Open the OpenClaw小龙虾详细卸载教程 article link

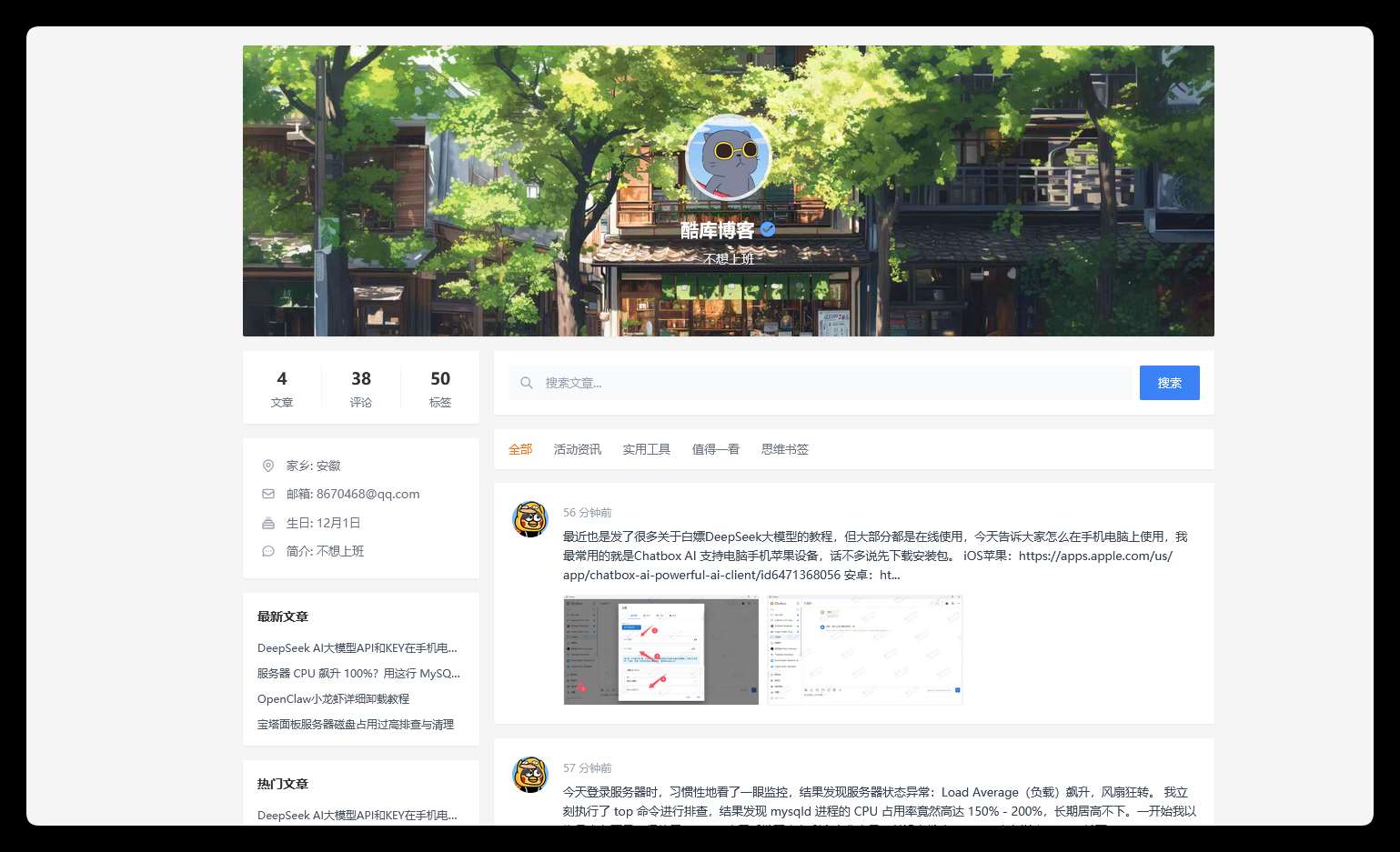tap(333, 698)
